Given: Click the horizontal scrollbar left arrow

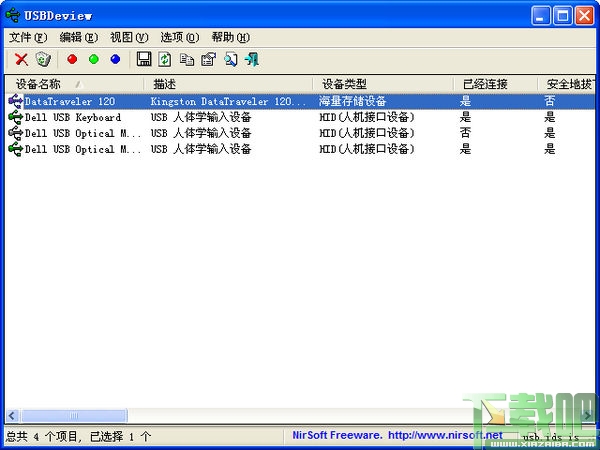Looking at the screenshot, I should point(12,416).
